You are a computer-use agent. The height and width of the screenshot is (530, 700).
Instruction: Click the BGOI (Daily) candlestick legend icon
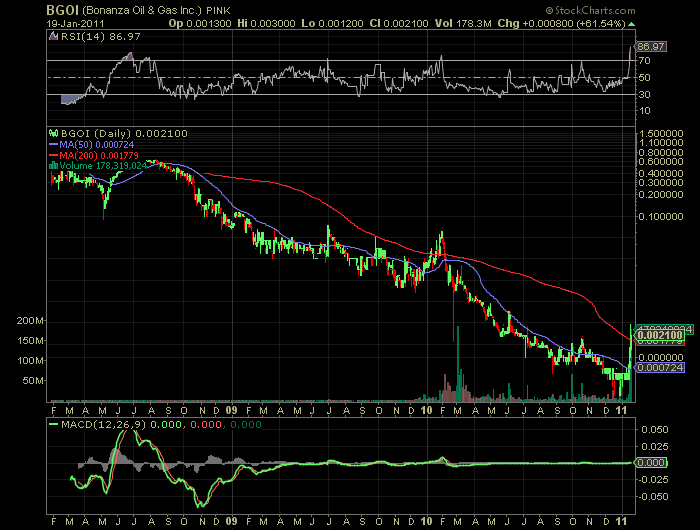(54, 133)
